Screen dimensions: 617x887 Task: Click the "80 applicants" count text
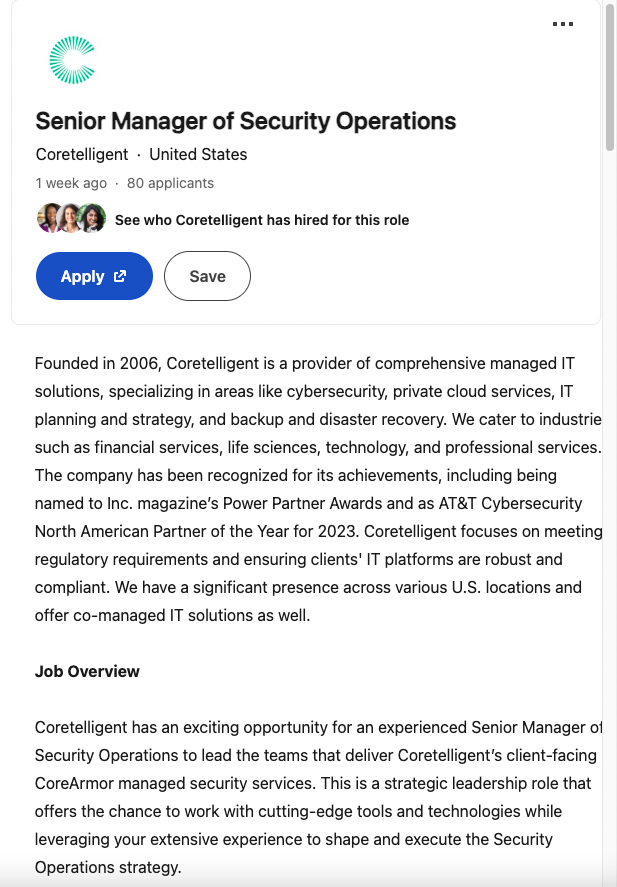pos(170,183)
